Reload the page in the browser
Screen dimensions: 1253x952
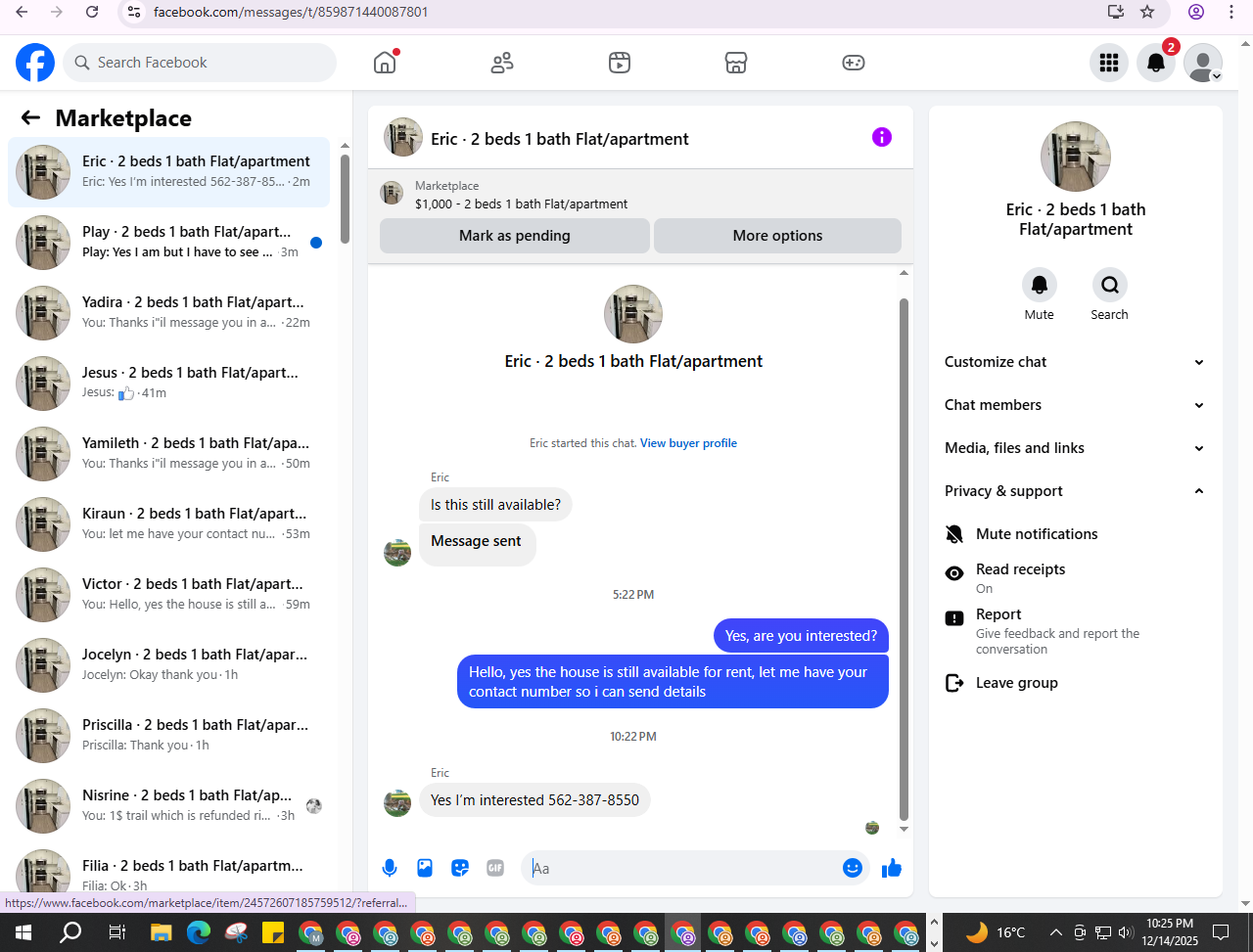point(92,12)
